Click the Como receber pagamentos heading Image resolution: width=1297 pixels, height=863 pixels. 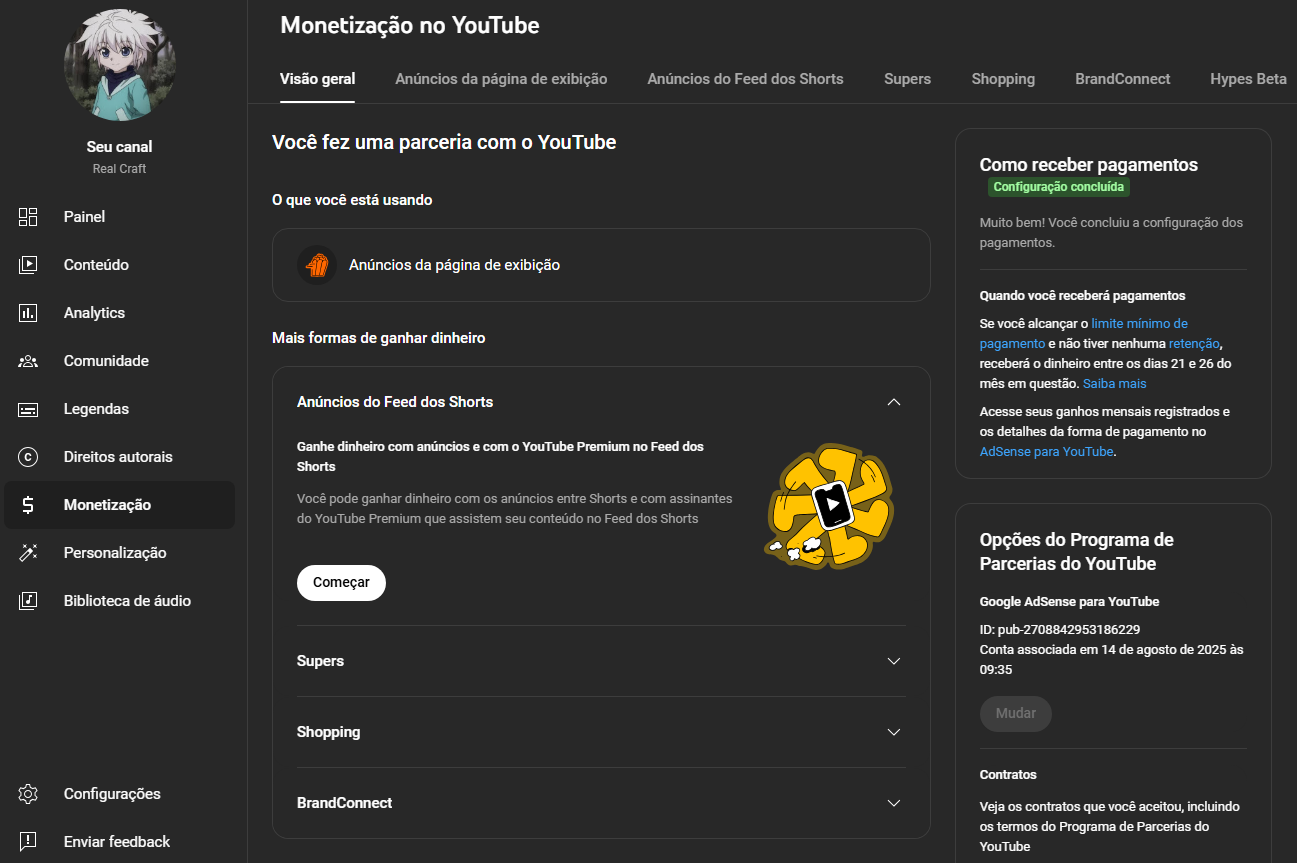click(x=1088, y=165)
